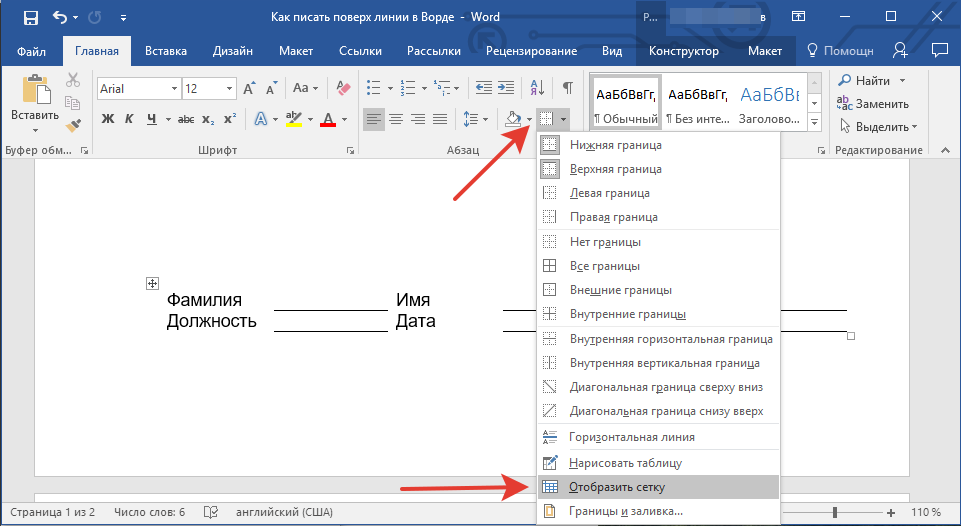Screen dimensions: 961x526
Task: Select Отобразить сетку from borders menu
Action: click(617, 487)
